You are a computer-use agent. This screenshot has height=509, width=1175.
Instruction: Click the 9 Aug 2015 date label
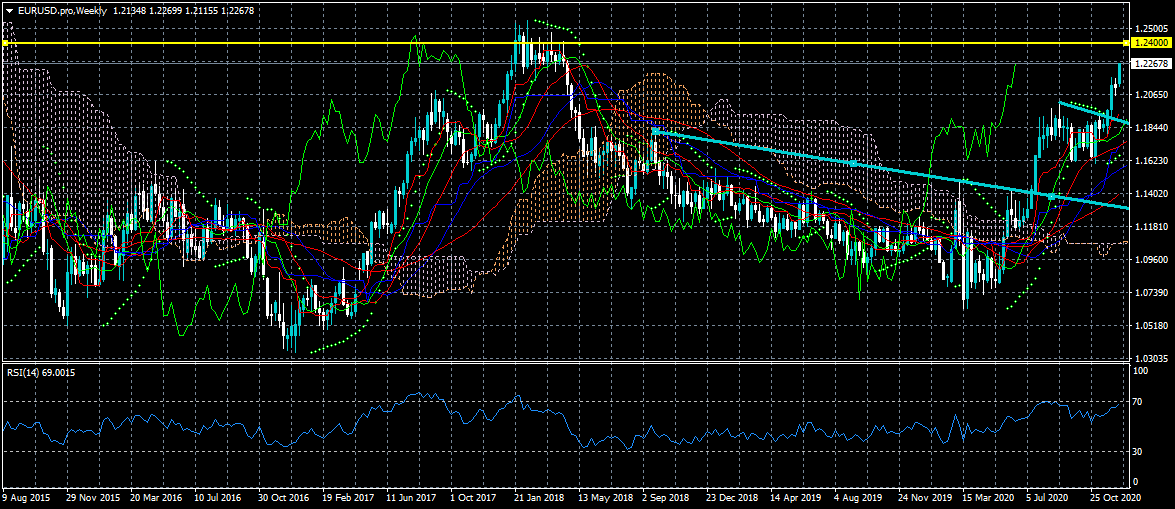coord(28,497)
